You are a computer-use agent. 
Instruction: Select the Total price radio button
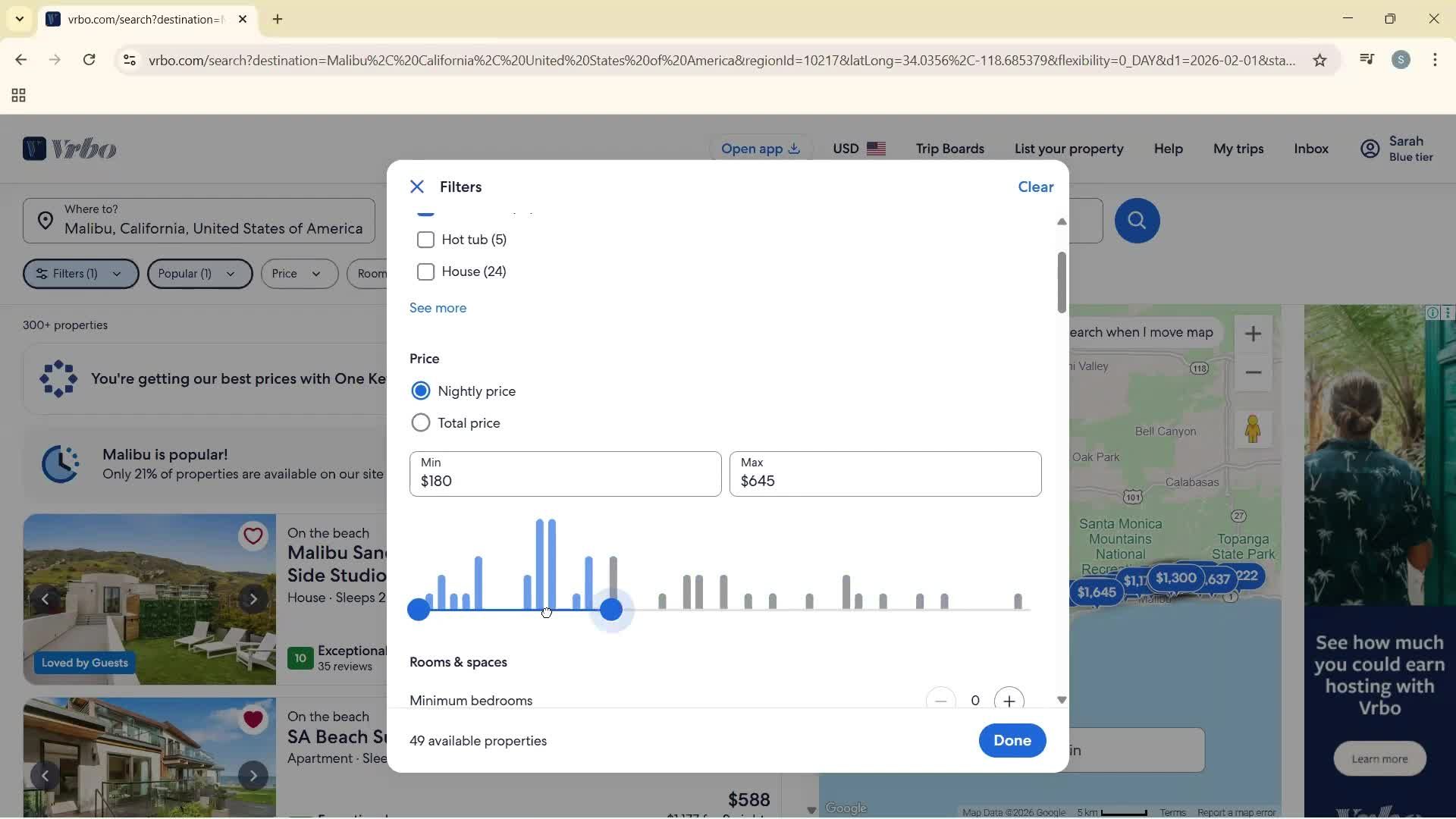(x=421, y=422)
